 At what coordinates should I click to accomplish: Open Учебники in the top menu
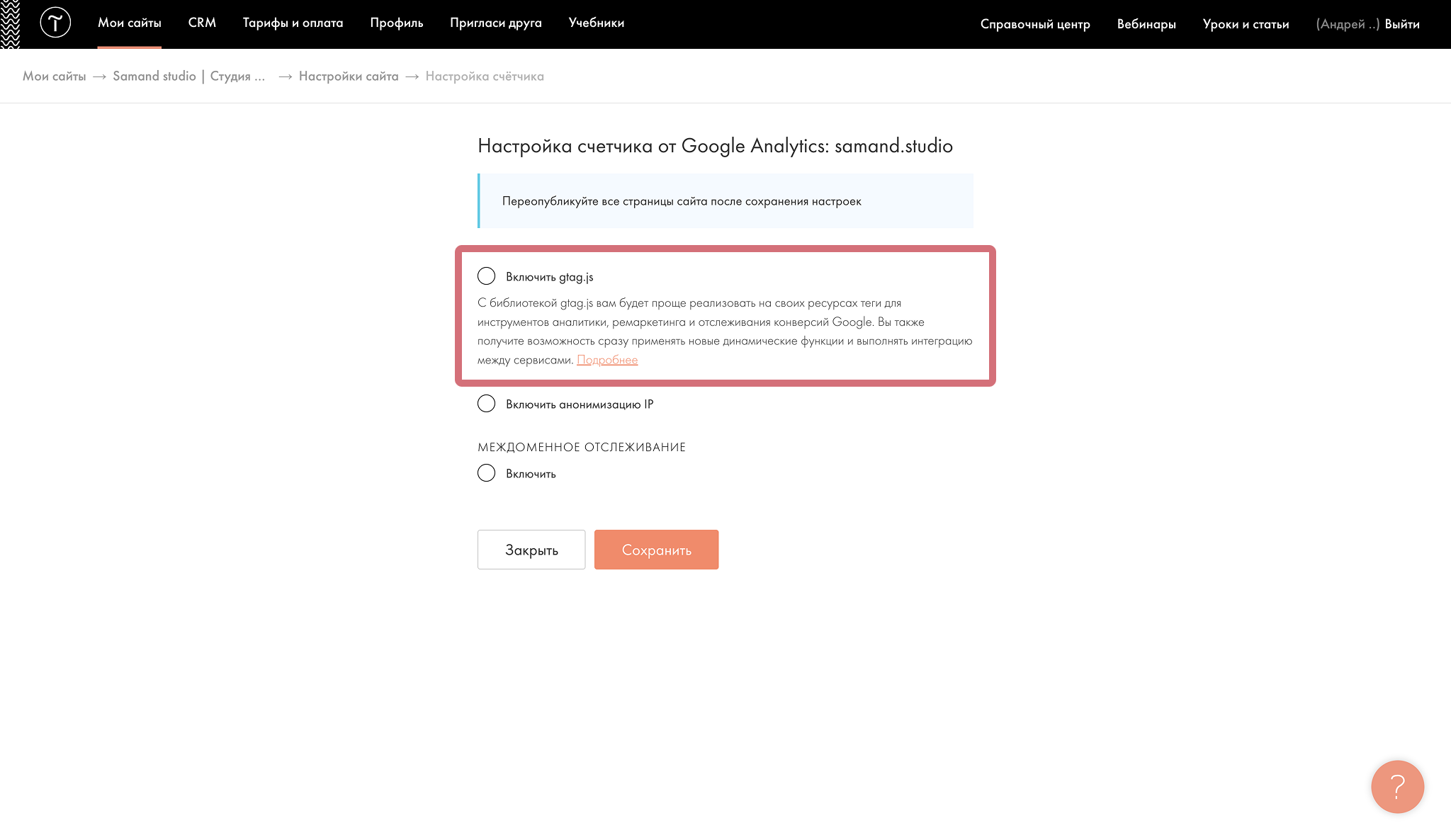tap(597, 23)
